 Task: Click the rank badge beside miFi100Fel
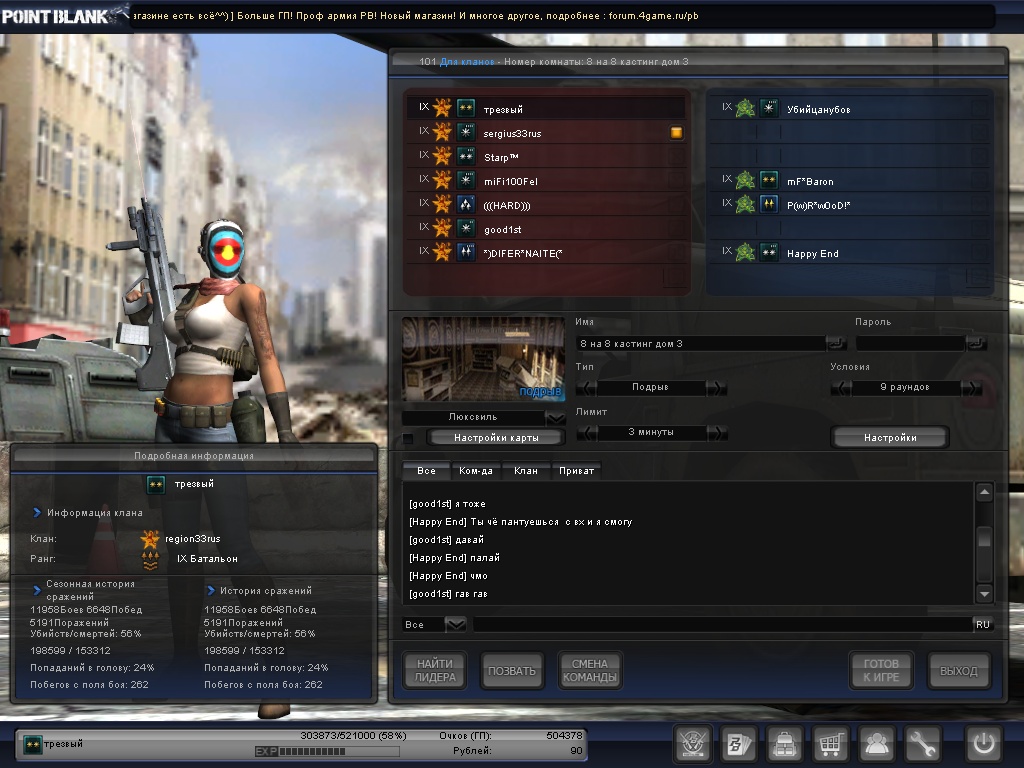(x=466, y=180)
